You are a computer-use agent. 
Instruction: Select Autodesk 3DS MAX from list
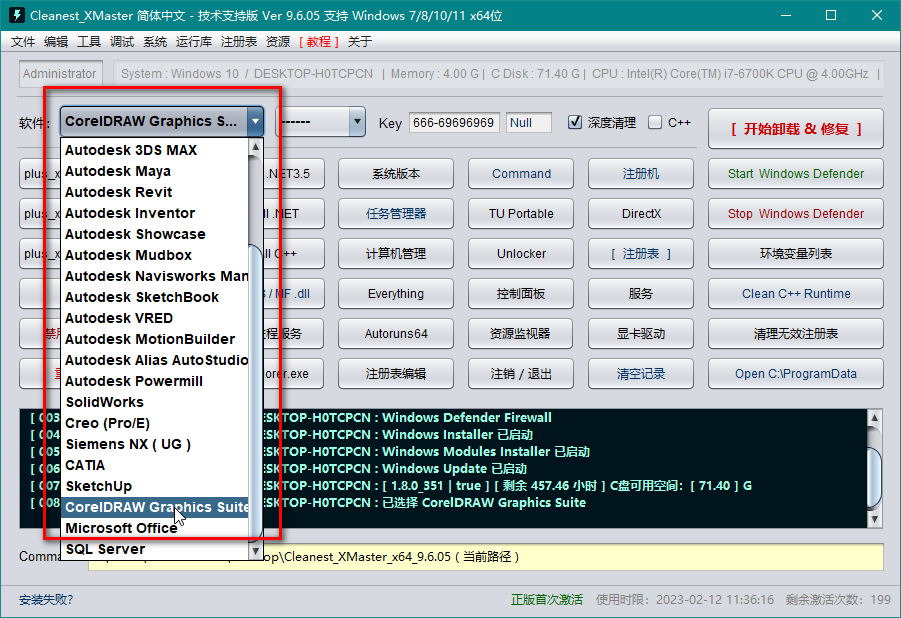(155, 150)
